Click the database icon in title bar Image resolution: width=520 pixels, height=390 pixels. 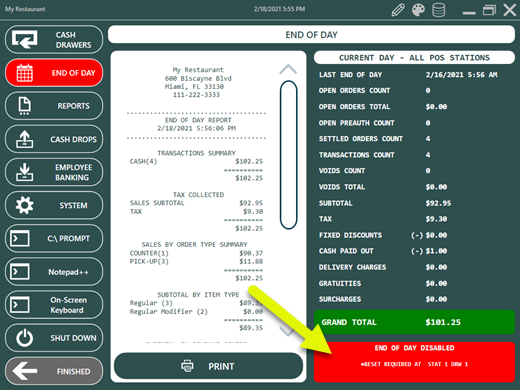(x=438, y=10)
